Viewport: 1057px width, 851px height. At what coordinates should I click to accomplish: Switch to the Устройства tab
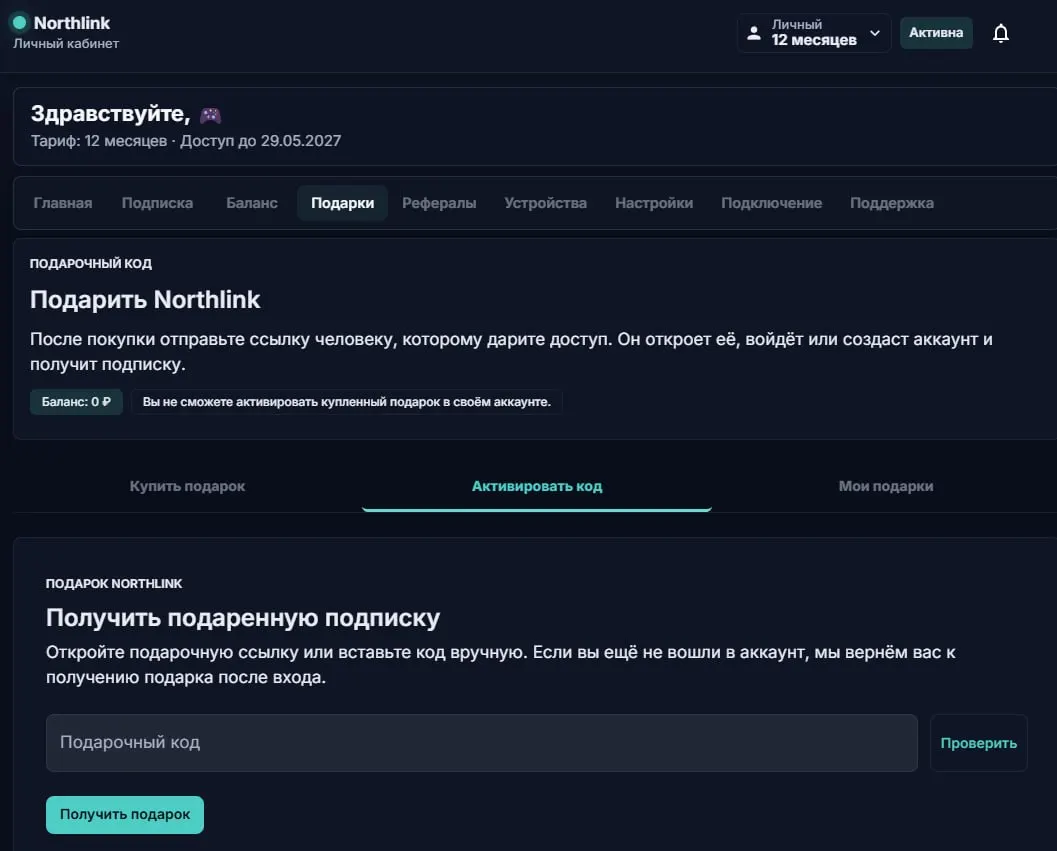tap(545, 203)
